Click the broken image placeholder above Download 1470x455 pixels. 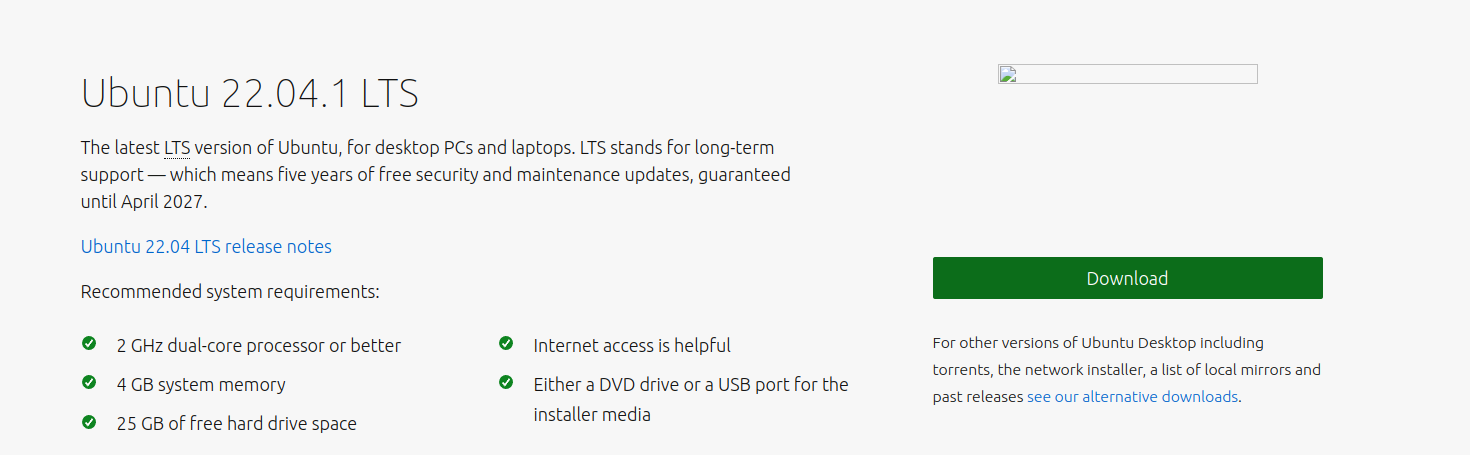coord(1127,74)
